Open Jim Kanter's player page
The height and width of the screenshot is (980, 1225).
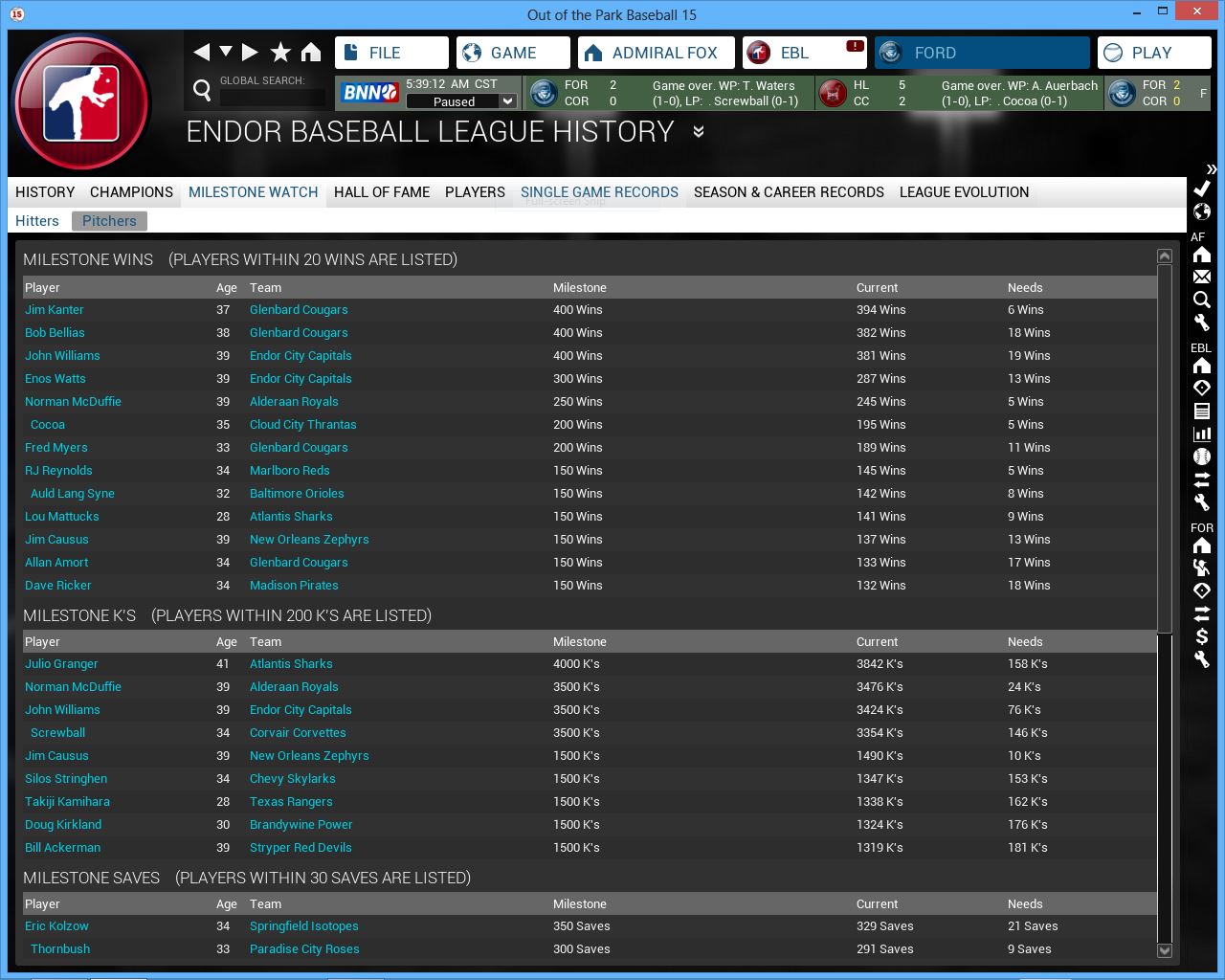coord(55,310)
